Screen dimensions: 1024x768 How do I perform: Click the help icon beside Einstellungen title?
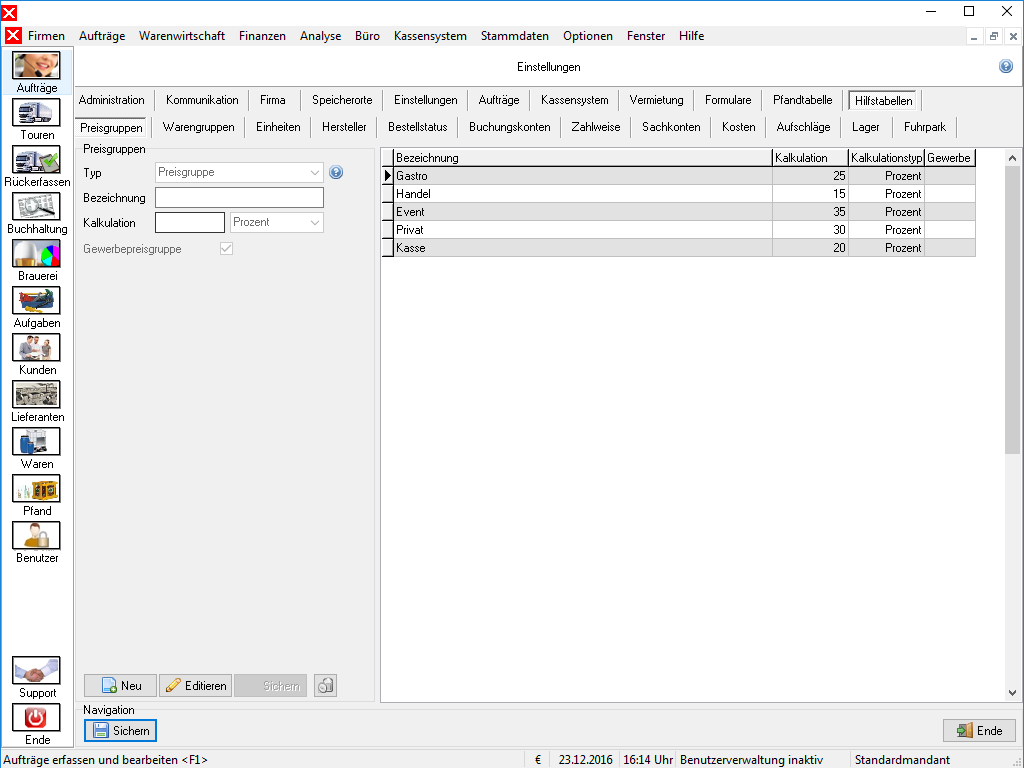pos(1006,66)
